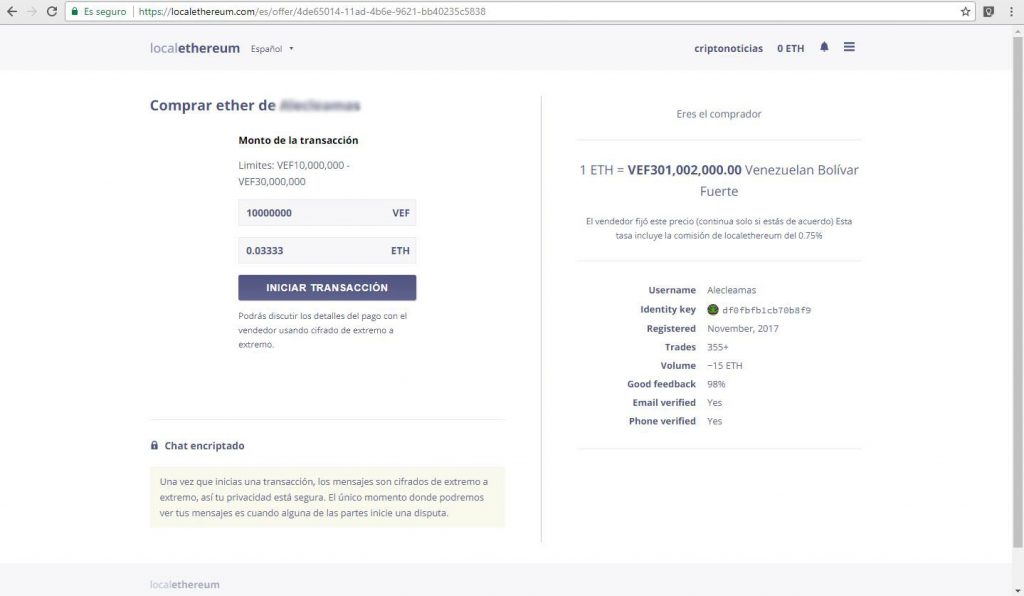
Task: Focus the ETH amount input field
Action: (x=327, y=251)
